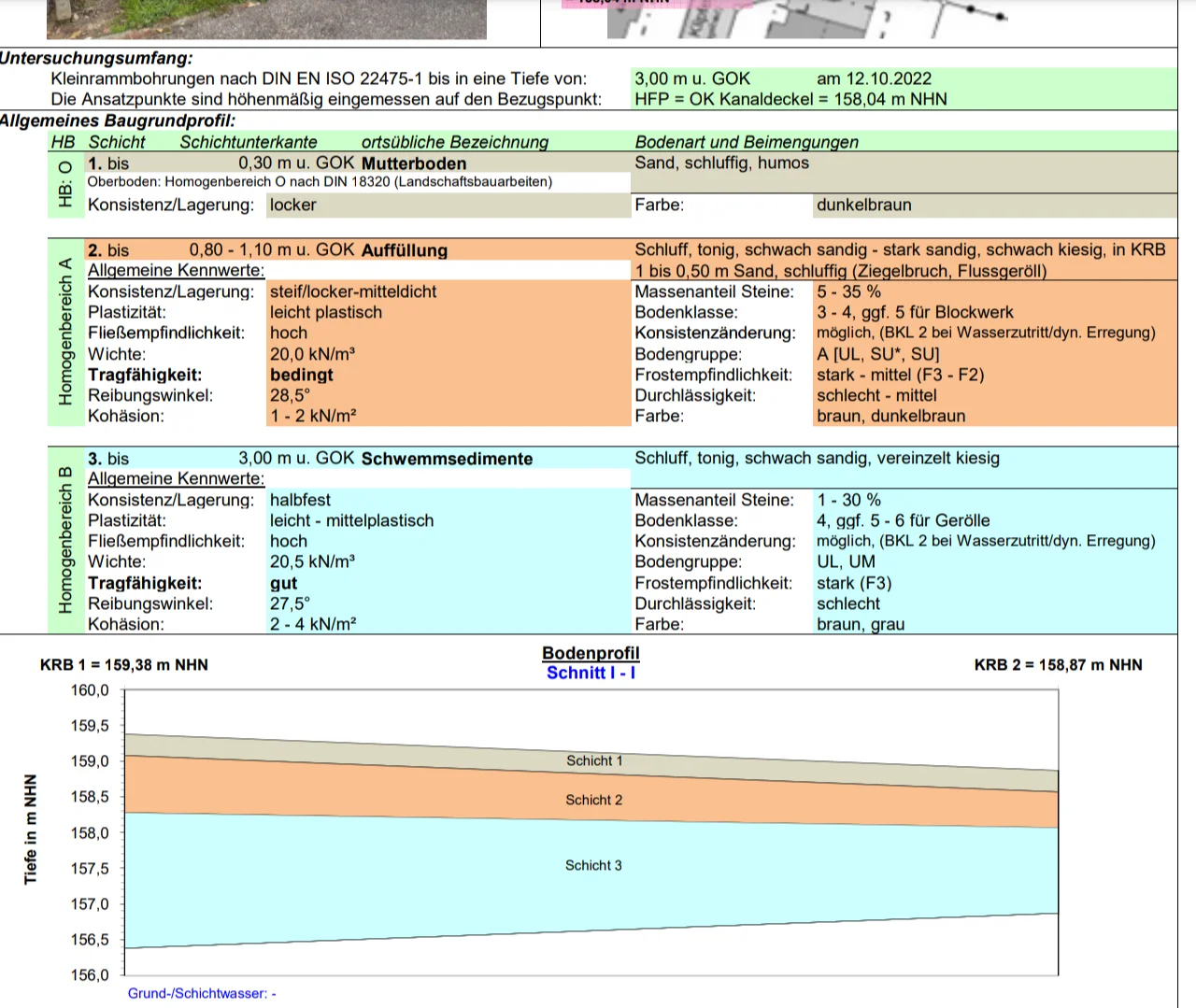
Task: Select the 'Mutterboden' layer name
Action: point(414,163)
